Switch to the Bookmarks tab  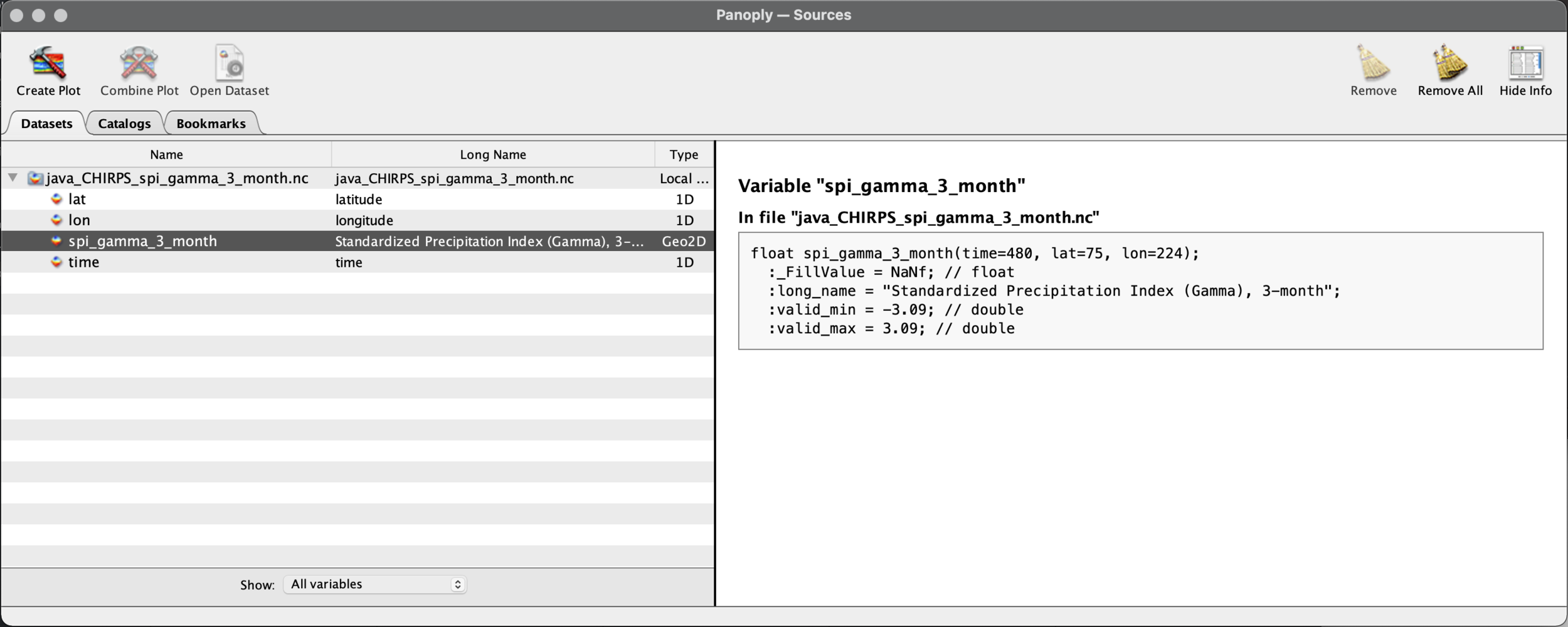click(211, 124)
